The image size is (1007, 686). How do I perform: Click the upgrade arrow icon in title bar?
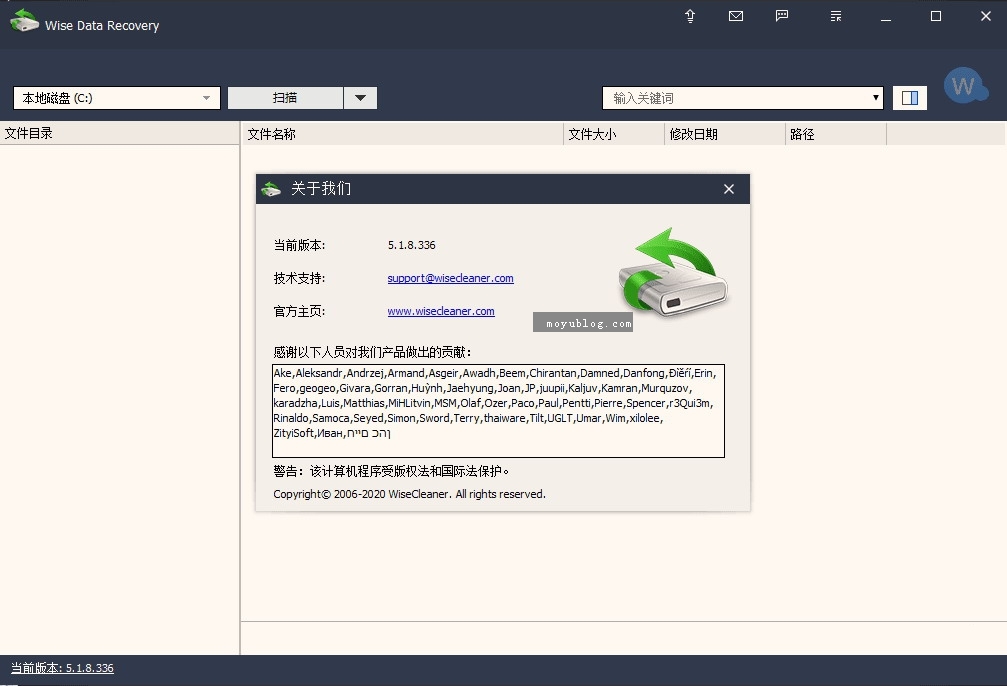pos(690,16)
